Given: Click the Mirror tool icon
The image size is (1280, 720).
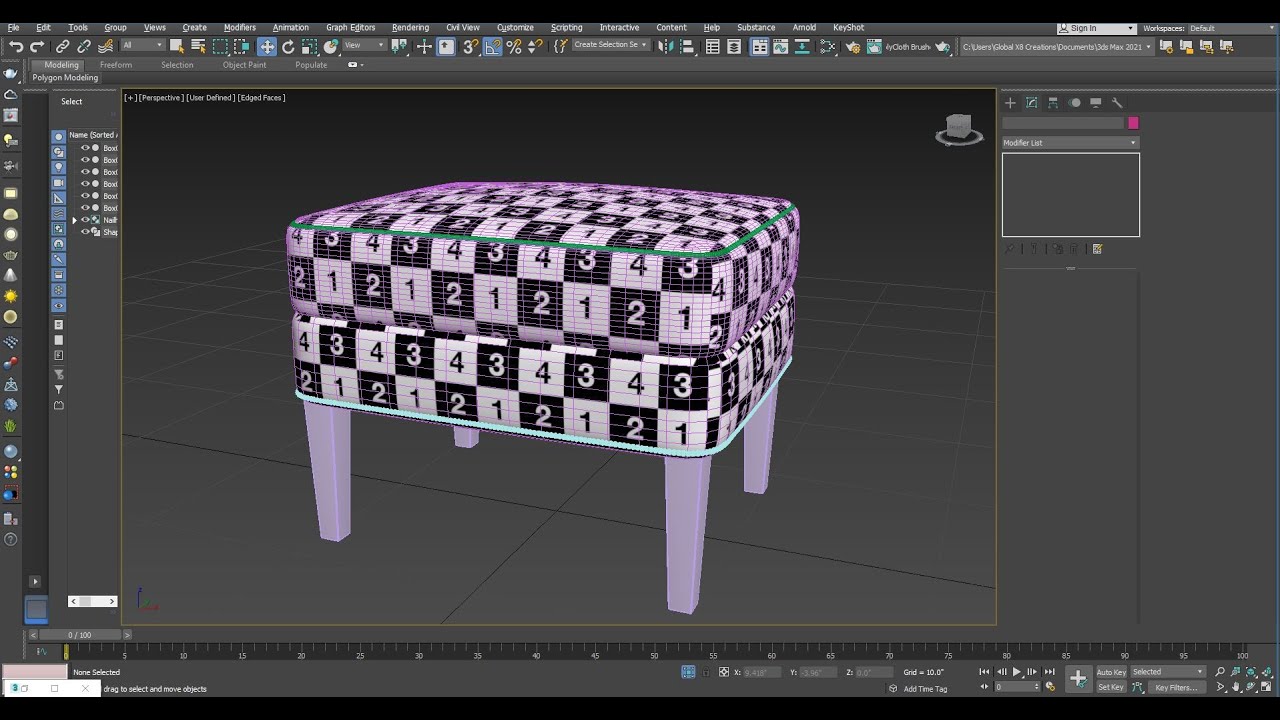Looking at the screenshot, I should [664, 46].
